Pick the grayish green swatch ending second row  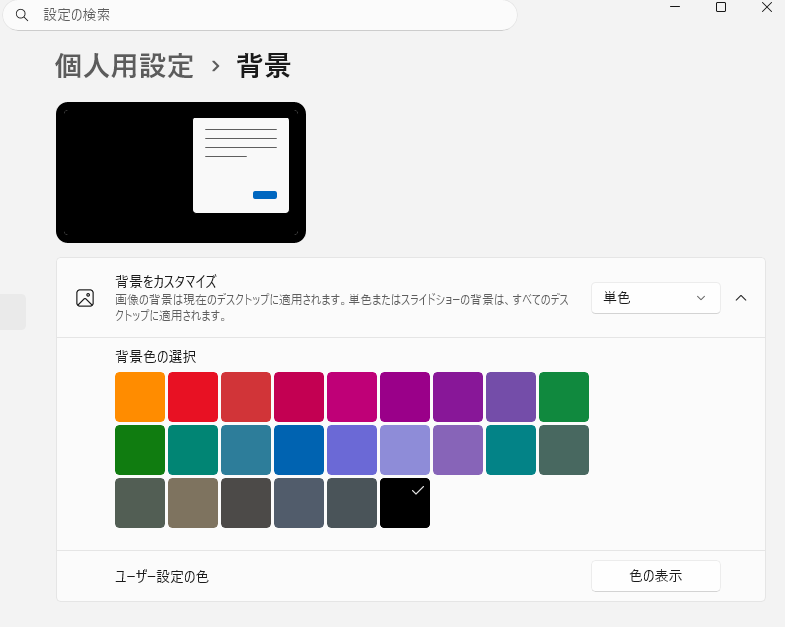point(564,450)
